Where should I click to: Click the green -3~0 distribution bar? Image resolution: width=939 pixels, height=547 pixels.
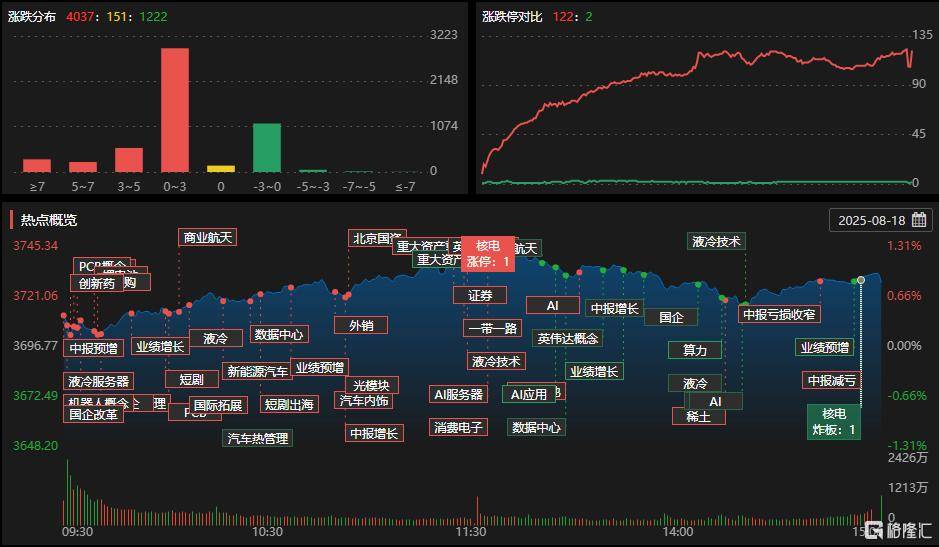(267, 147)
